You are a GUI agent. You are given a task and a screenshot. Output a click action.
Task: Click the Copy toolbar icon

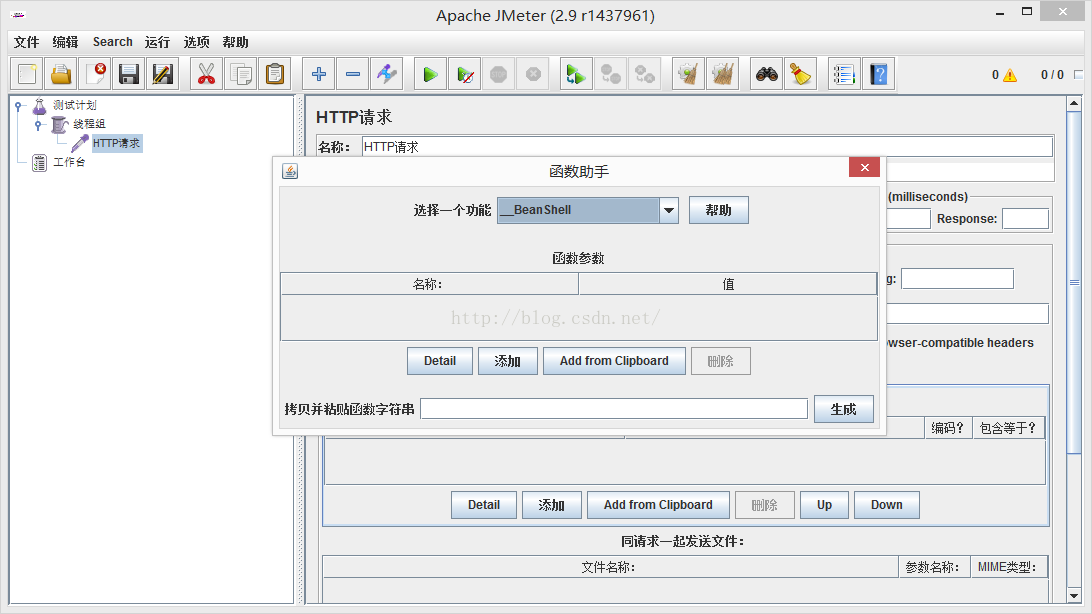241,74
